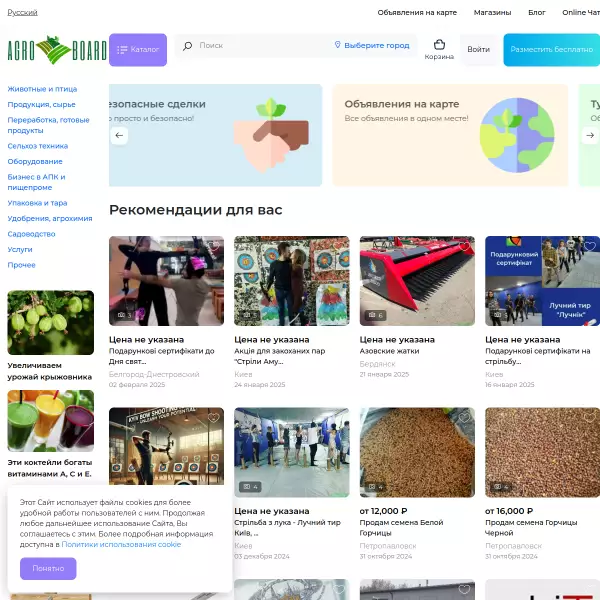Open Стрільба з лука - Лучний тир title
This screenshot has height=600, width=600.
click(x=287, y=528)
